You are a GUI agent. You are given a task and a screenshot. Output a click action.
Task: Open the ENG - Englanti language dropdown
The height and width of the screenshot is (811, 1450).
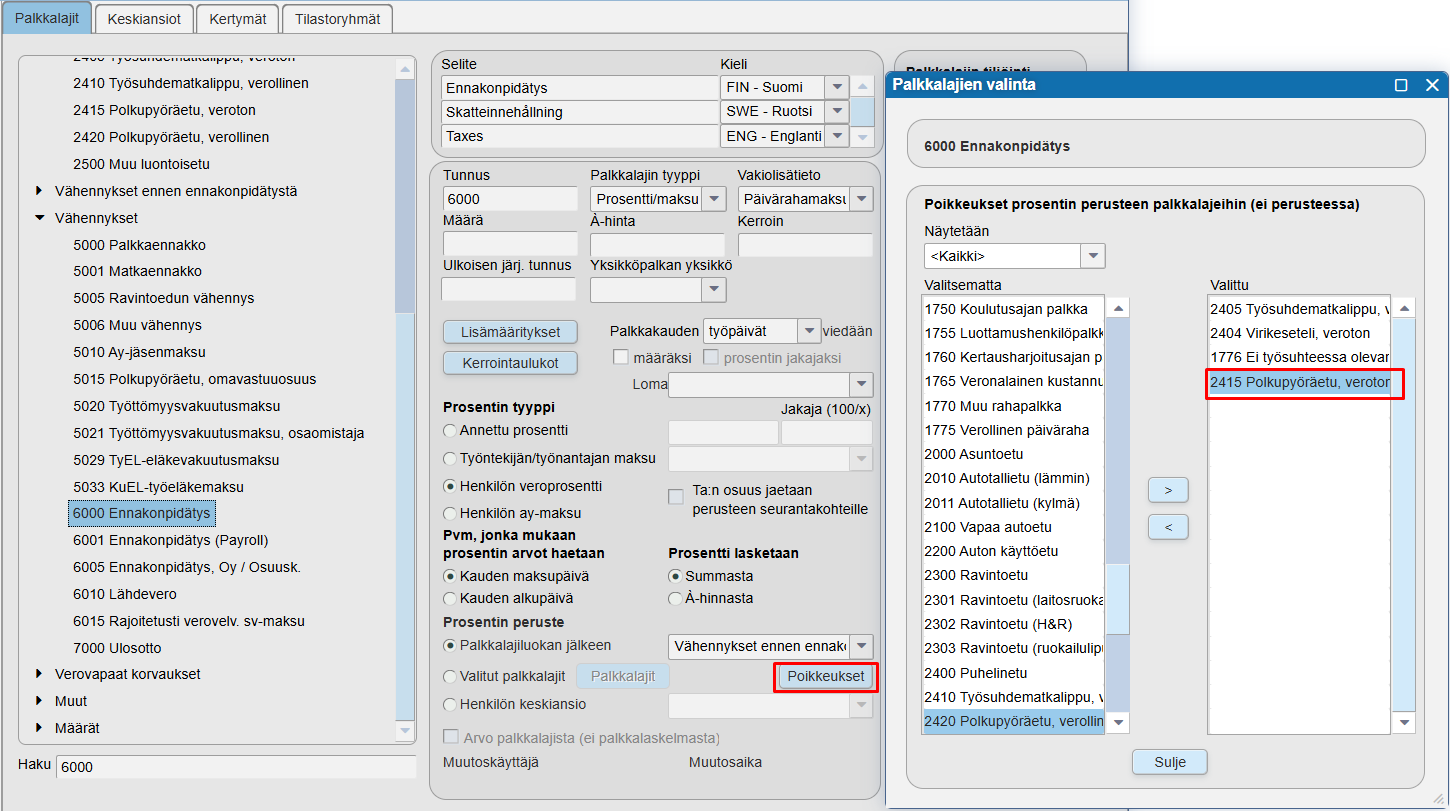pyautogui.click(x=837, y=136)
